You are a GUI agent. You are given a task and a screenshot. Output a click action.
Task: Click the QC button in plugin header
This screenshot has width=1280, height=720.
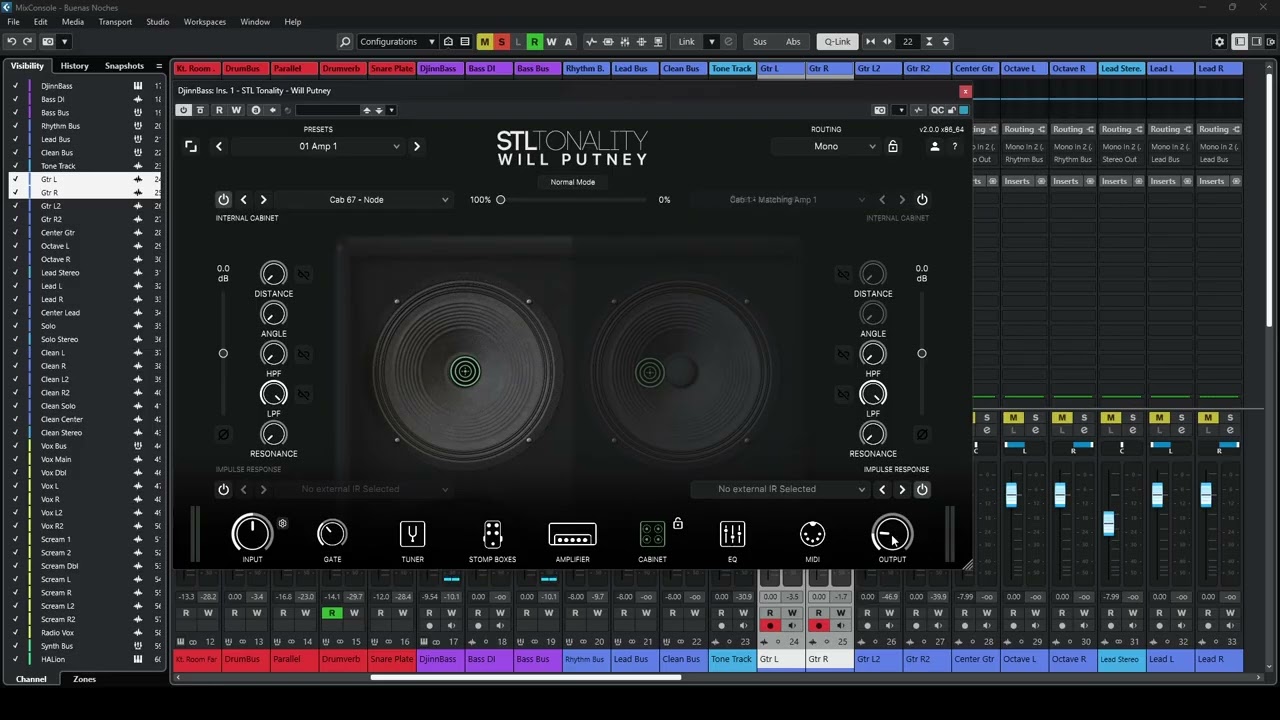[x=937, y=110]
